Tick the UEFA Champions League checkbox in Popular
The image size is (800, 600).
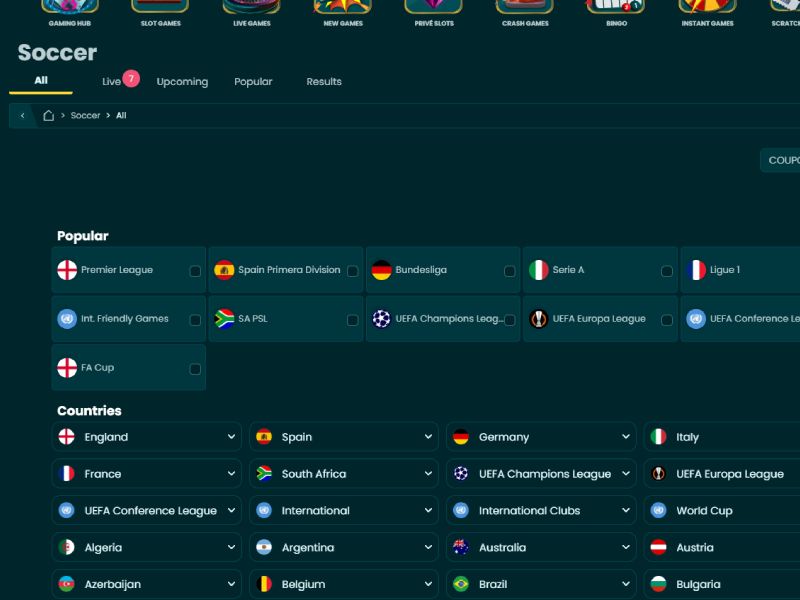[509, 320]
